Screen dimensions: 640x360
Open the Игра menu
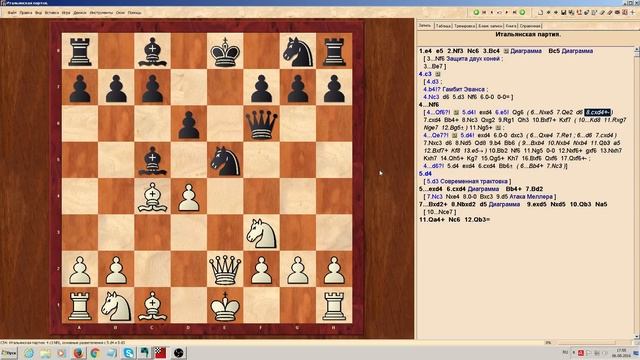tap(66, 13)
